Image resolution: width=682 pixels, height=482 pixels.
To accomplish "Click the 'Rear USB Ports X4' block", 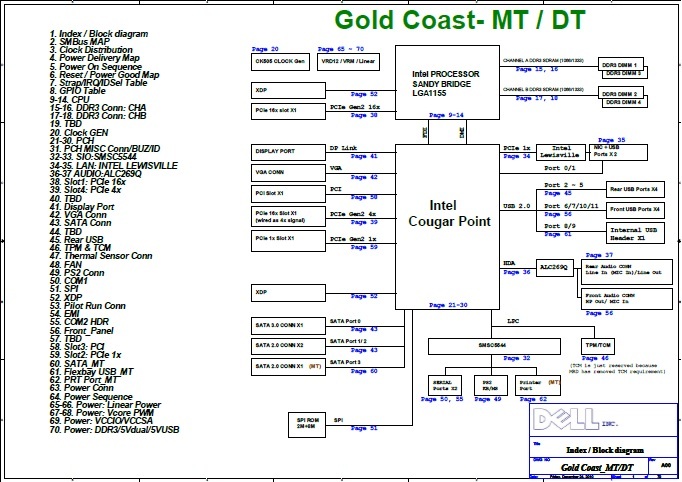I will click(x=635, y=190).
